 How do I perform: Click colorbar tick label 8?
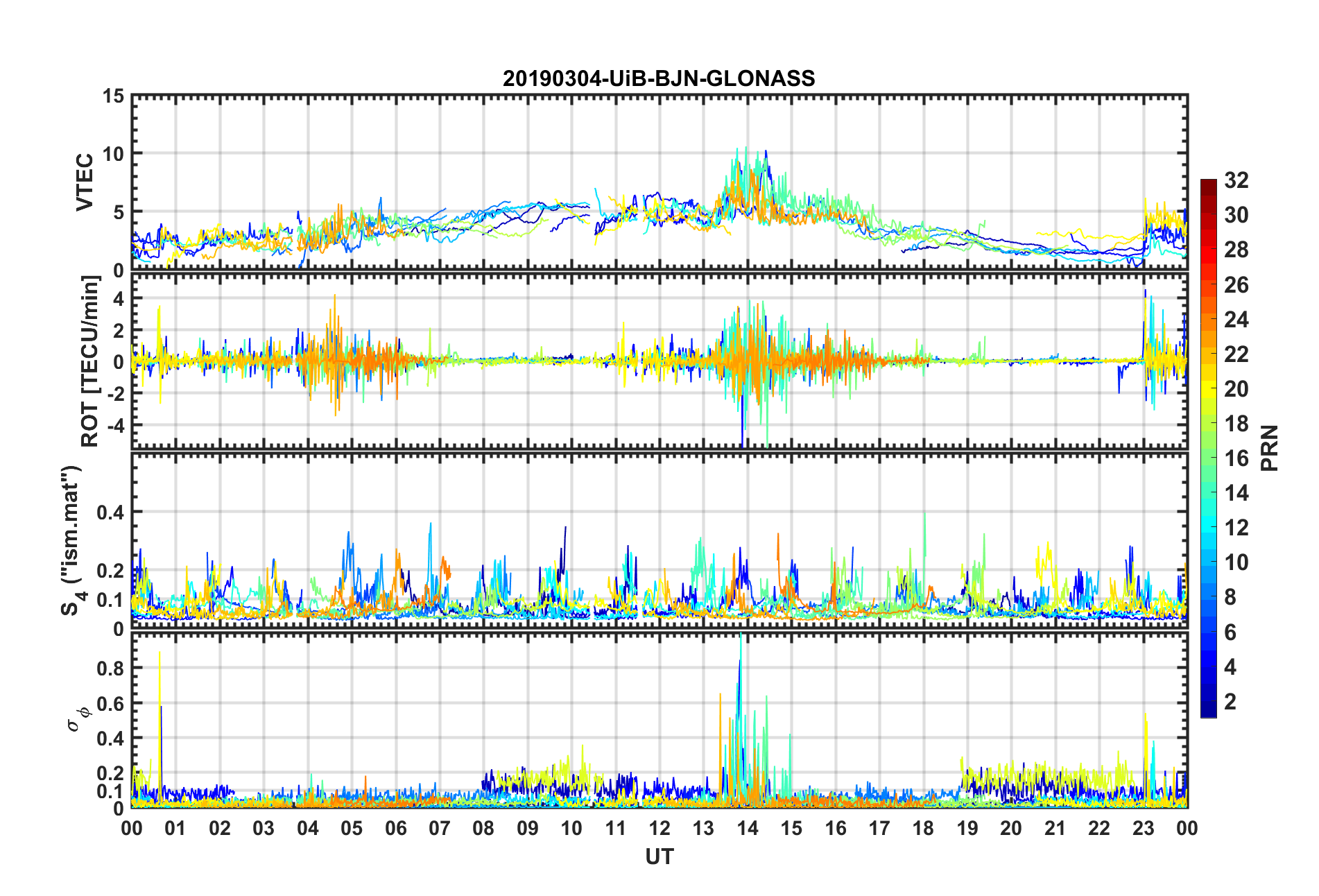(1230, 598)
